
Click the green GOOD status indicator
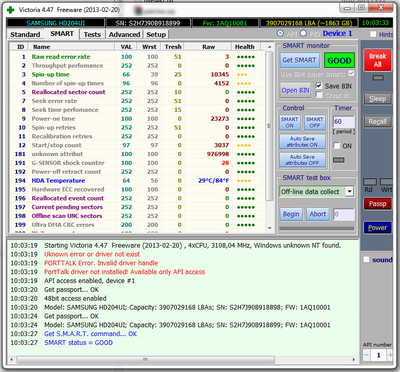point(339,60)
